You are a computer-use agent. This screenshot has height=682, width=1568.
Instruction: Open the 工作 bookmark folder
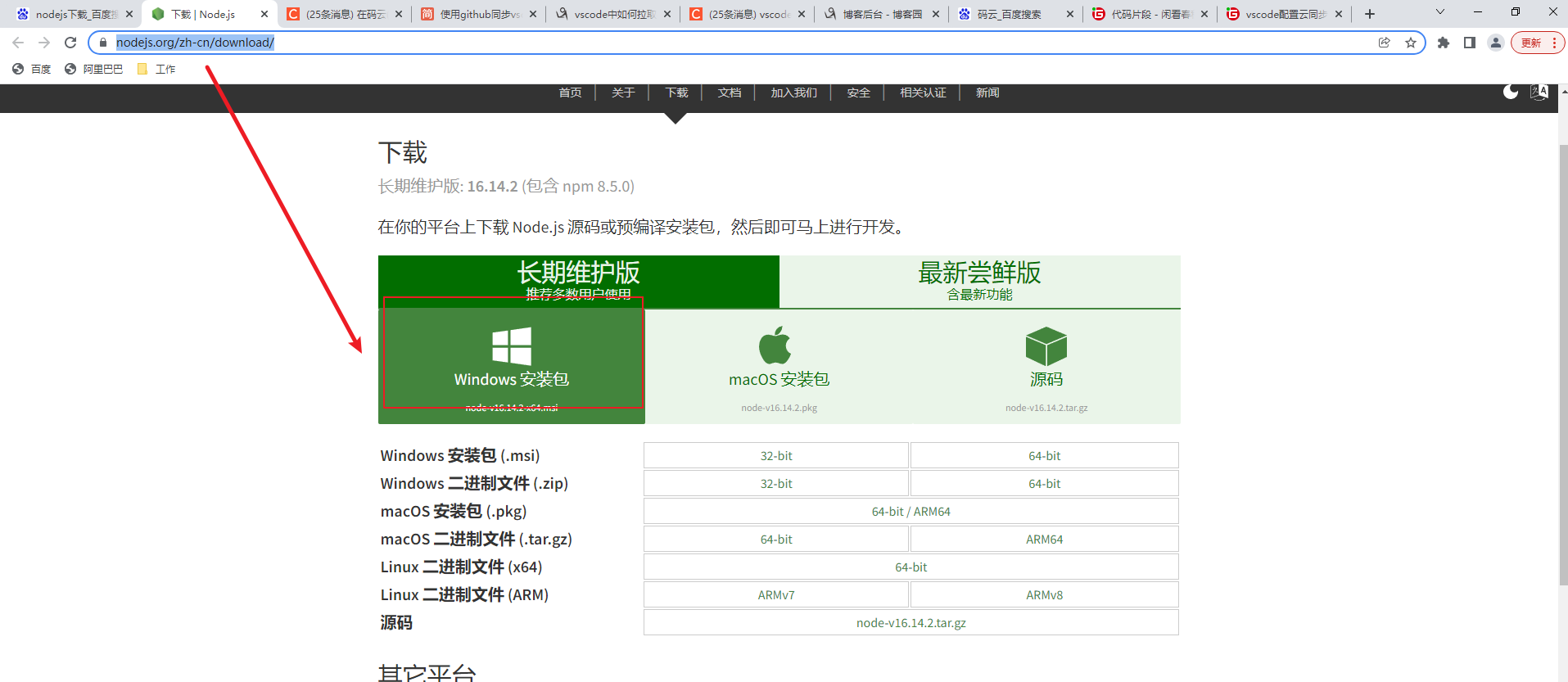pyautogui.click(x=156, y=69)
